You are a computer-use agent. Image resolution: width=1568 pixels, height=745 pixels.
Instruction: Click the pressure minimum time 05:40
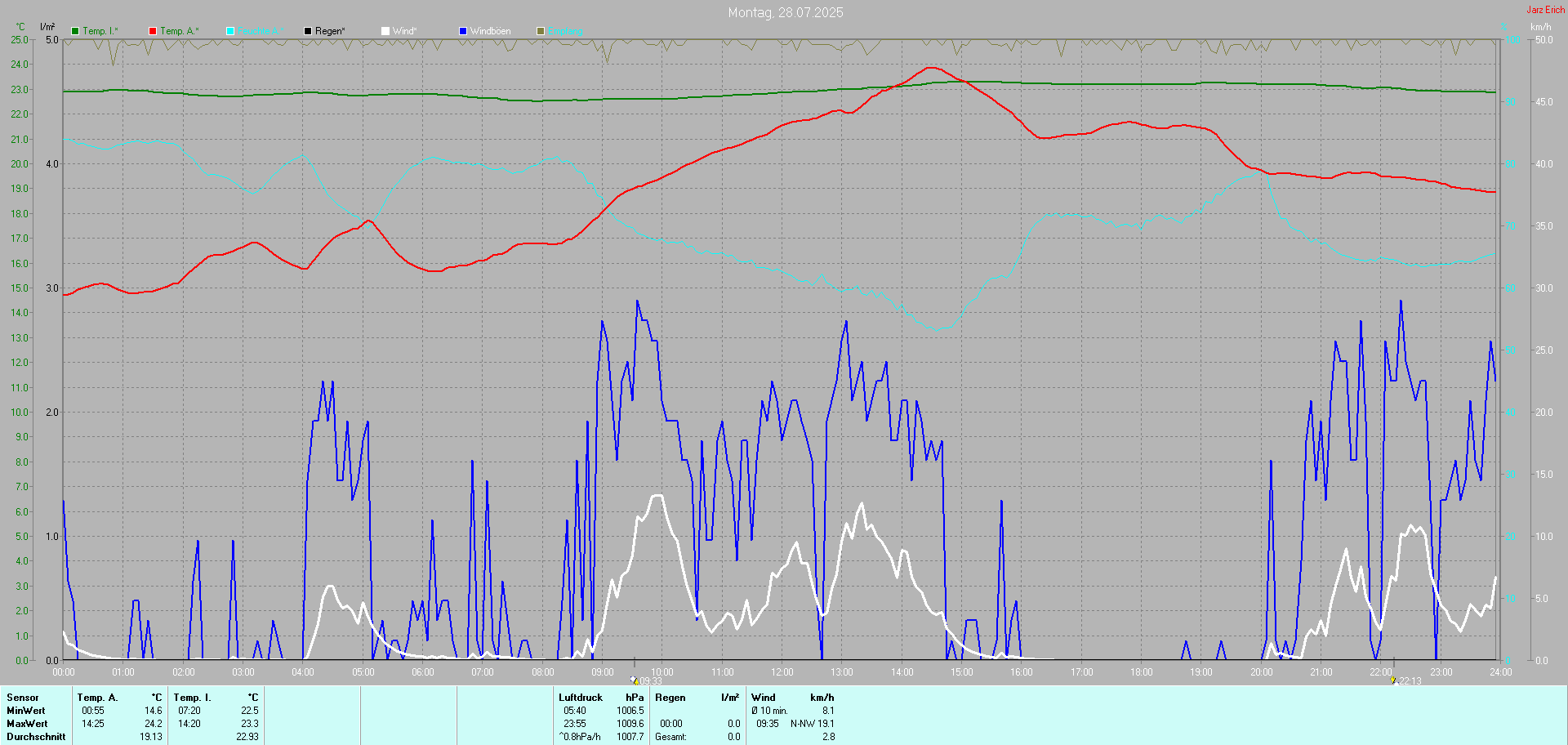(x=575, y=711)
